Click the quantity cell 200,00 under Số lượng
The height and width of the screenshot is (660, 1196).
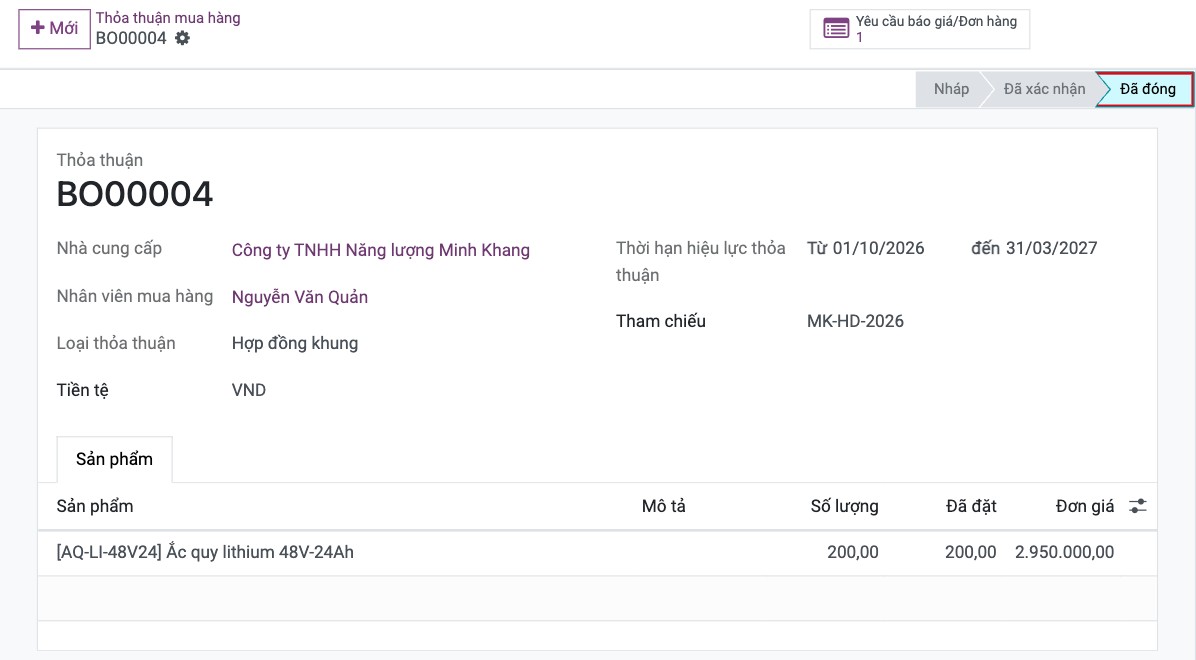pos(853,552)
